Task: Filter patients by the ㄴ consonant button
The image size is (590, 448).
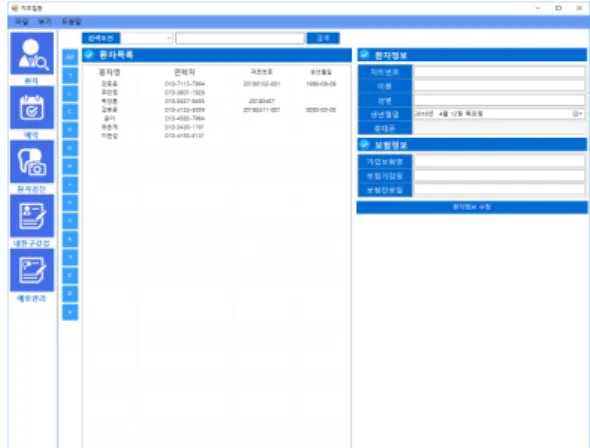Action: pyautogui.click(x=70, y=94)
